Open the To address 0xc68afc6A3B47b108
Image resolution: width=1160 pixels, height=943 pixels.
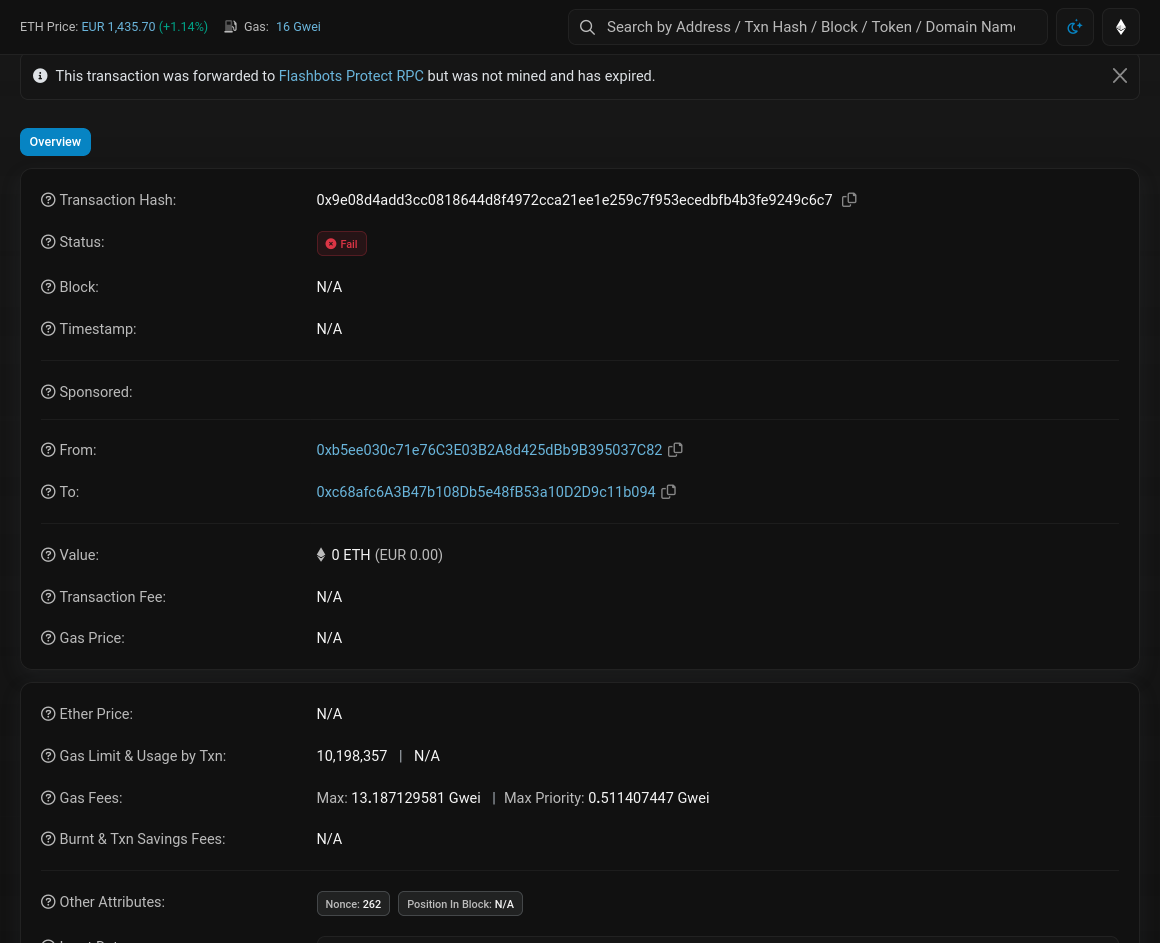[x=485, y=492]
